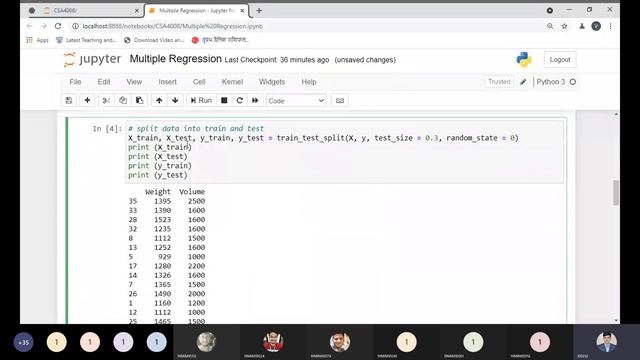Restart kernel and run all cells icon
The image size is (640, 360).
pyautogui.click(x=255, y=100)
